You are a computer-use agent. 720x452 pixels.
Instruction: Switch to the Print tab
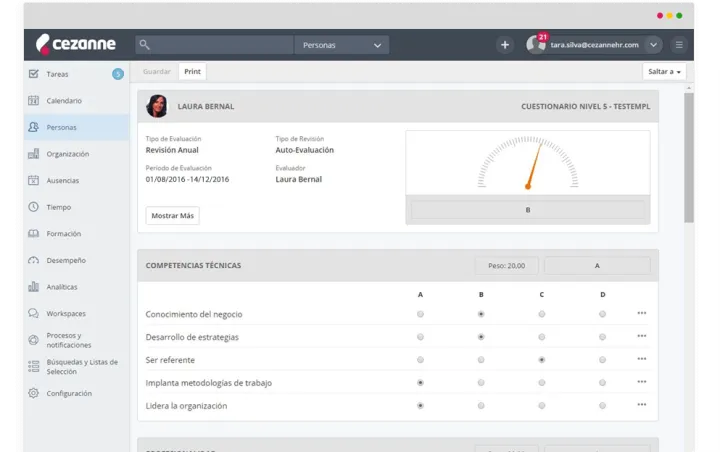(192, 72)
